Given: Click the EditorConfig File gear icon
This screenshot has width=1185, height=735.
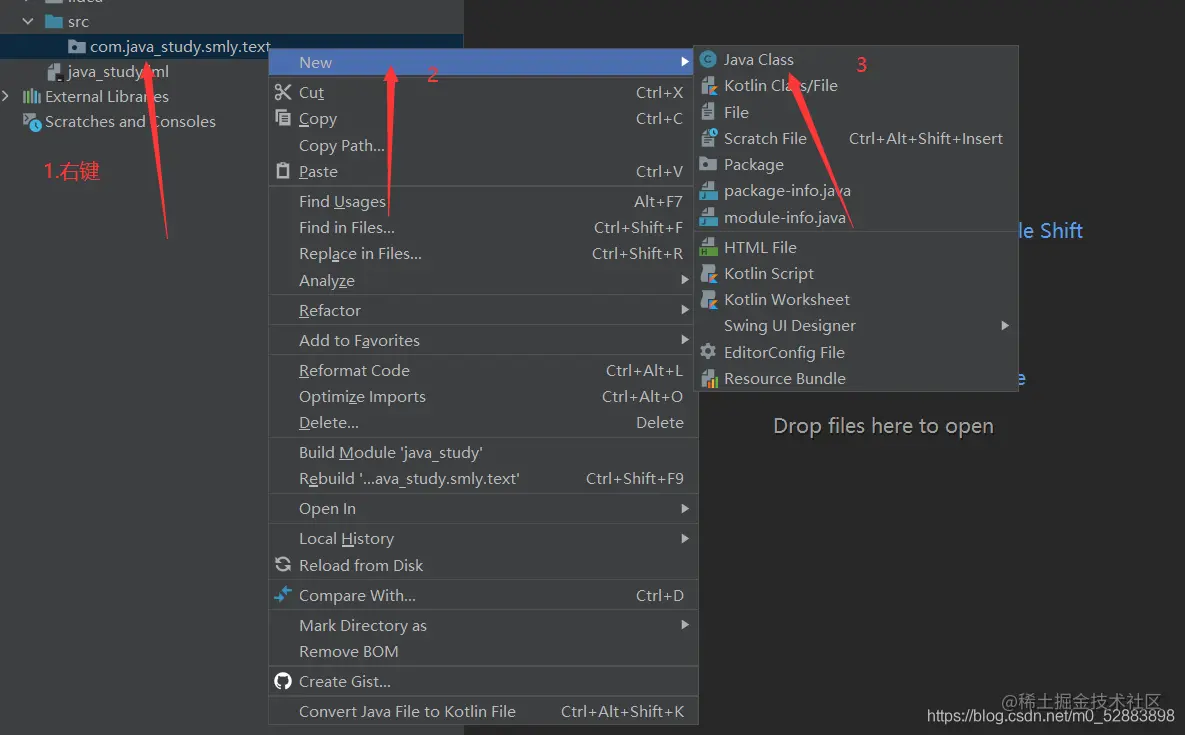Looking at the screenshot, I should pos(708,351).
